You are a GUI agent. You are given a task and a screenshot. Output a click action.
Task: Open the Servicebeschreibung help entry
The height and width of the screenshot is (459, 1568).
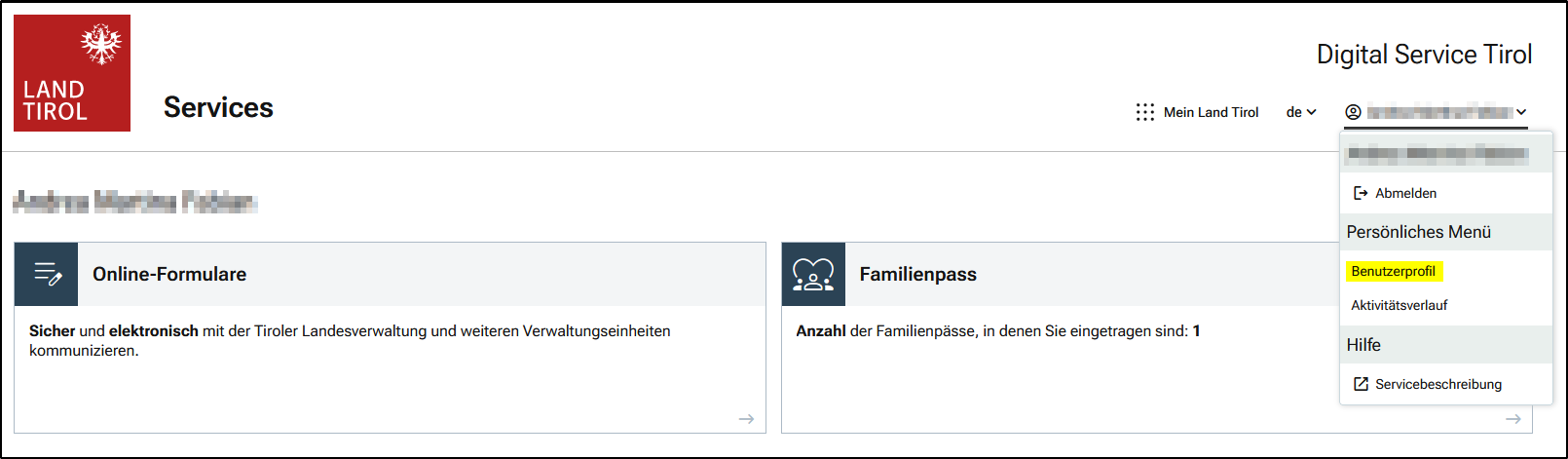(1437, 384)
